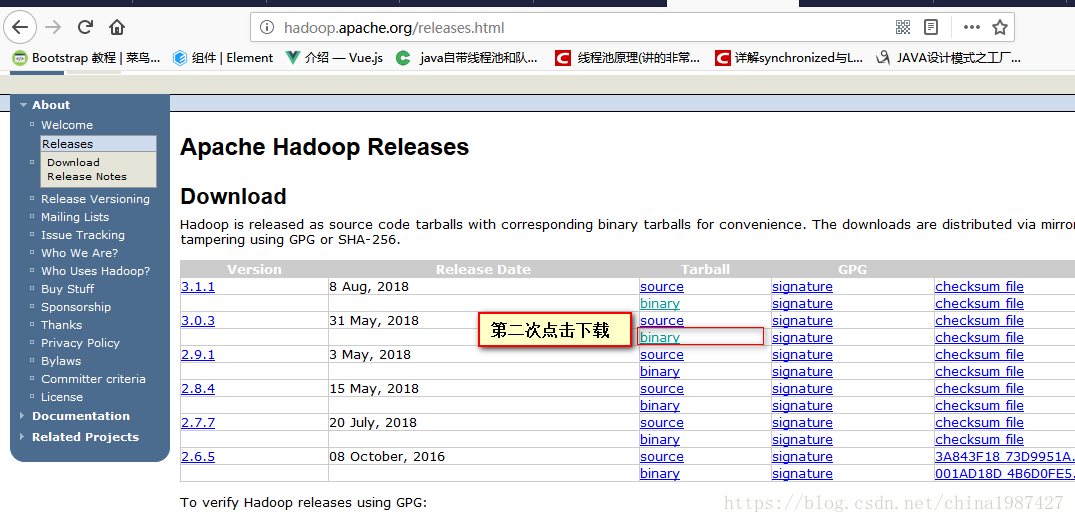Open License in sidebar
Image resolution: width=1075 pixels, height=523 pixels.
coord(62,397)
